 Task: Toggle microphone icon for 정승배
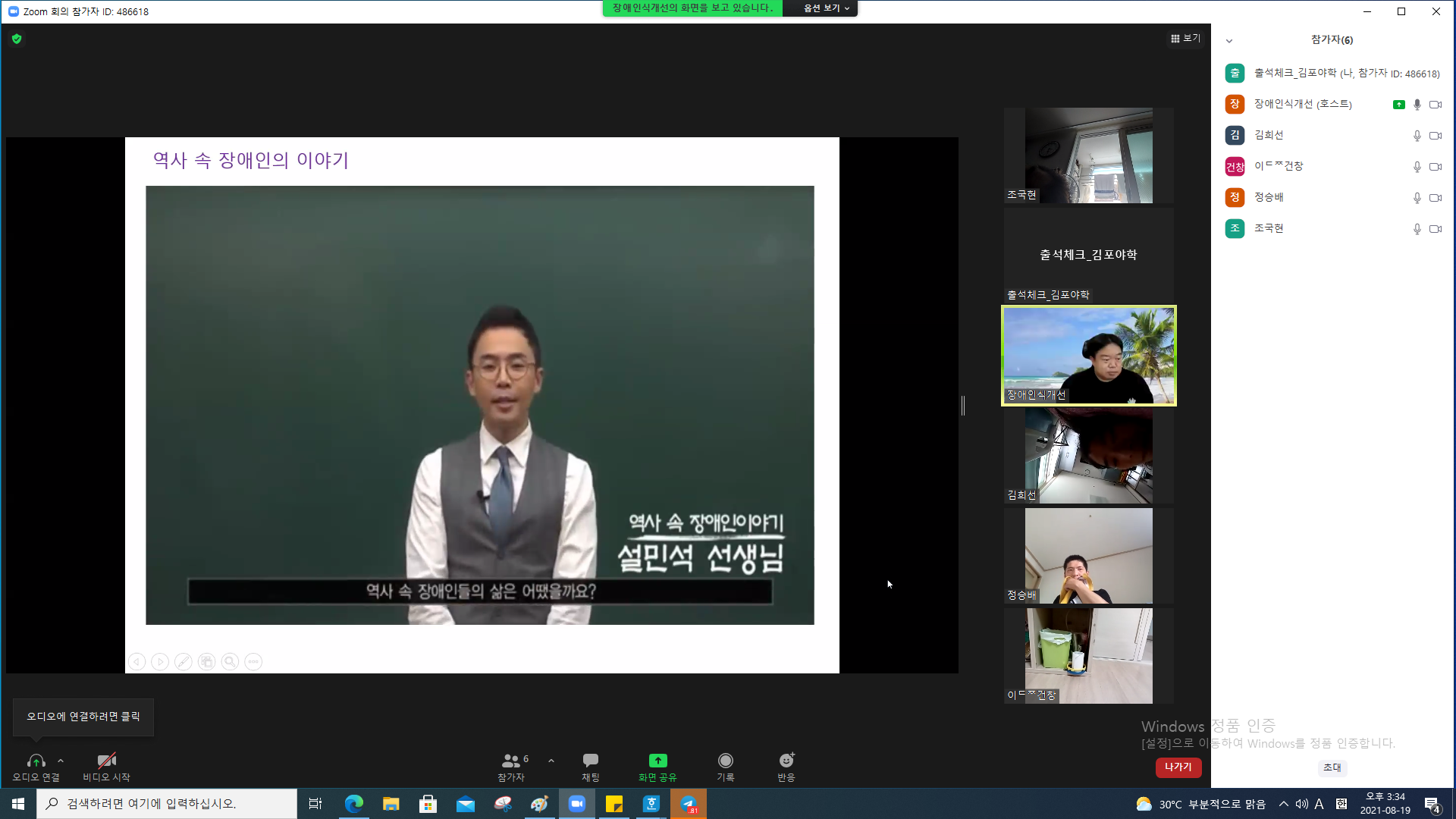[x=1417, y=198]
